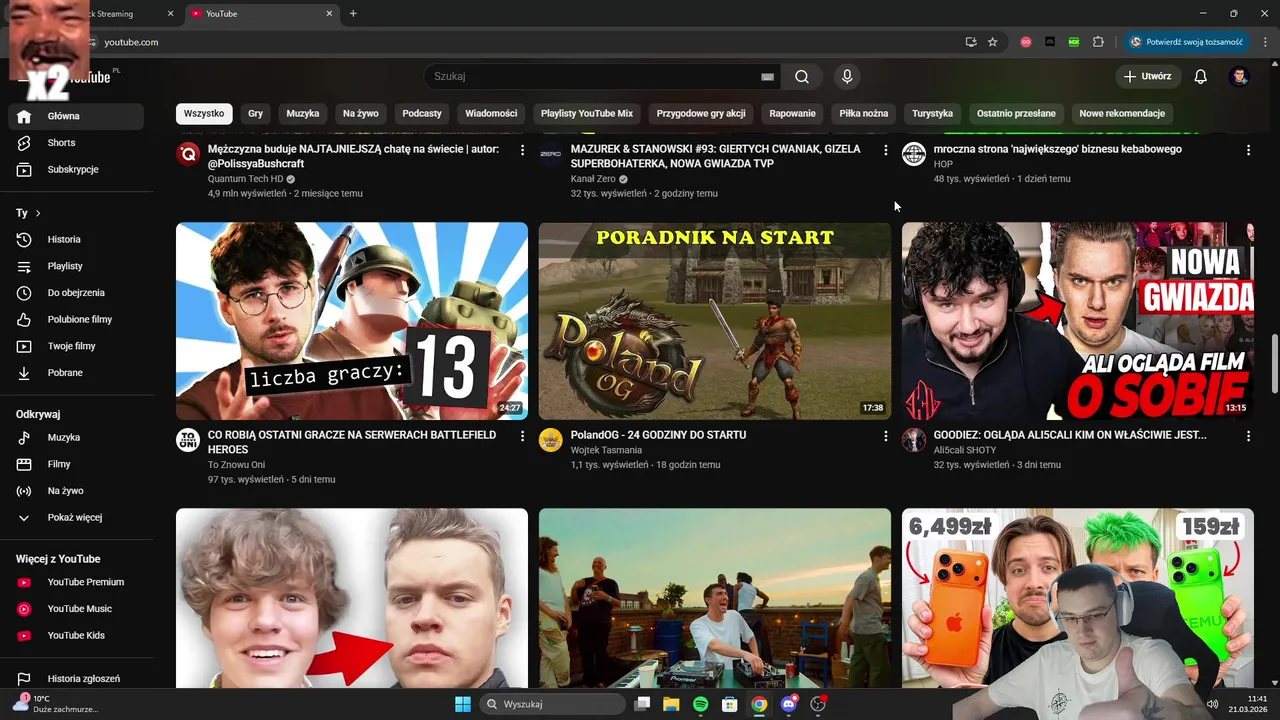Open Muzyka under Odkrywaj
The width and height of the screenshot is (1280, 720).
[x=77, y=438]
